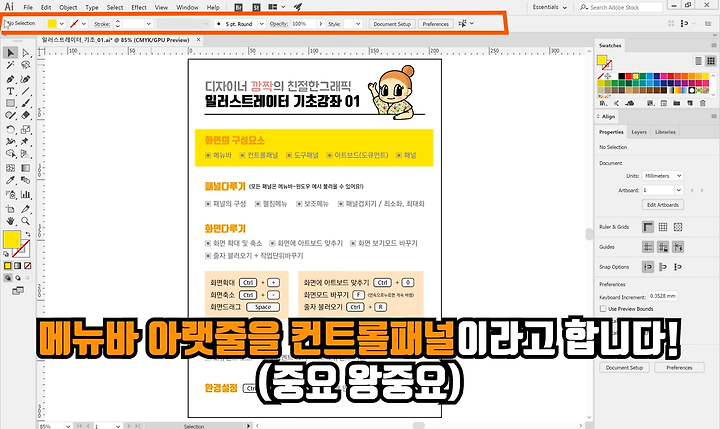Pick the Eraser tool
The width and height of the screenshot is (720, 429).
(x=26, y=115)
